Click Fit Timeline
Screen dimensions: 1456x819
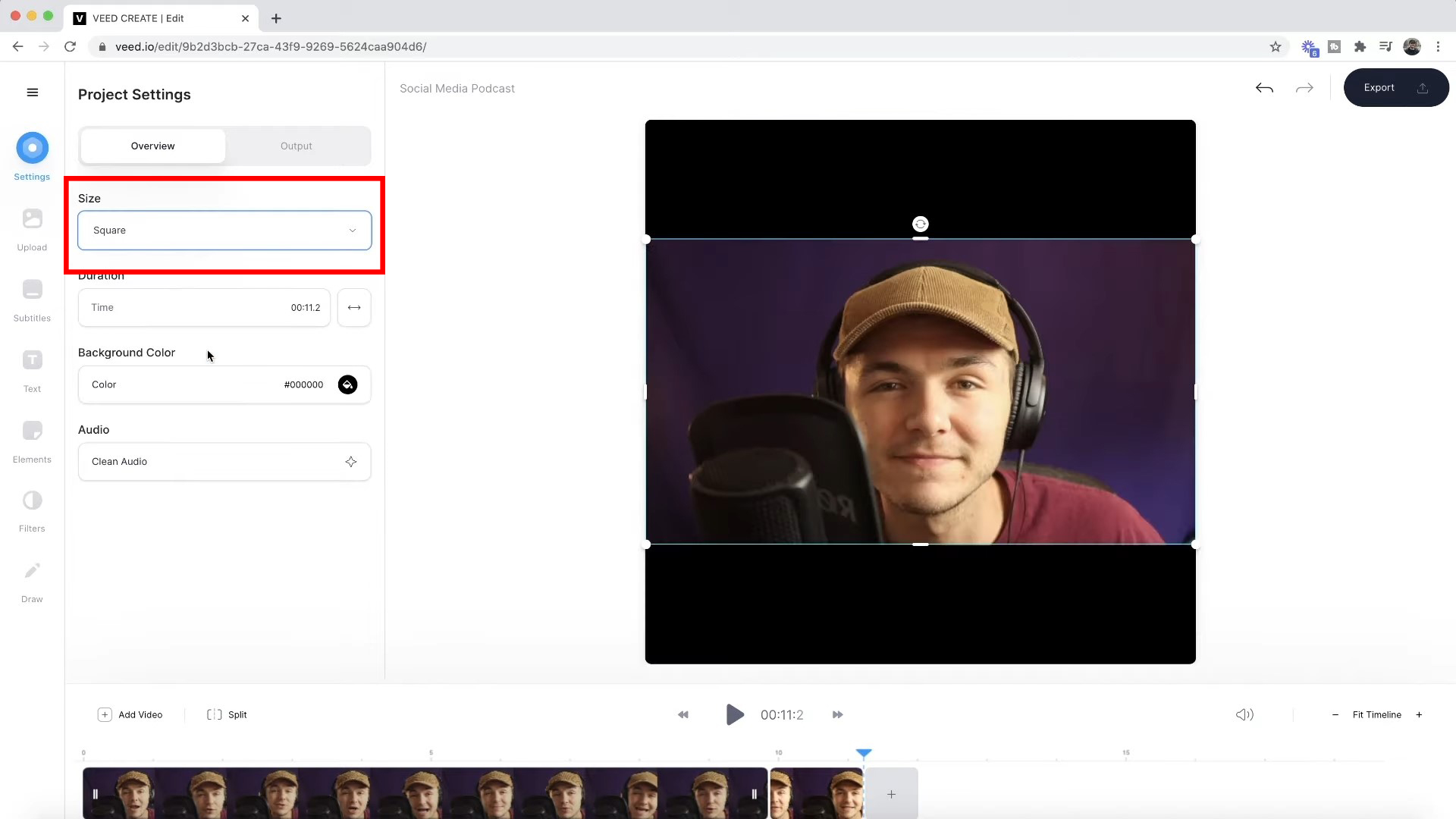[x=1377, y=715]
